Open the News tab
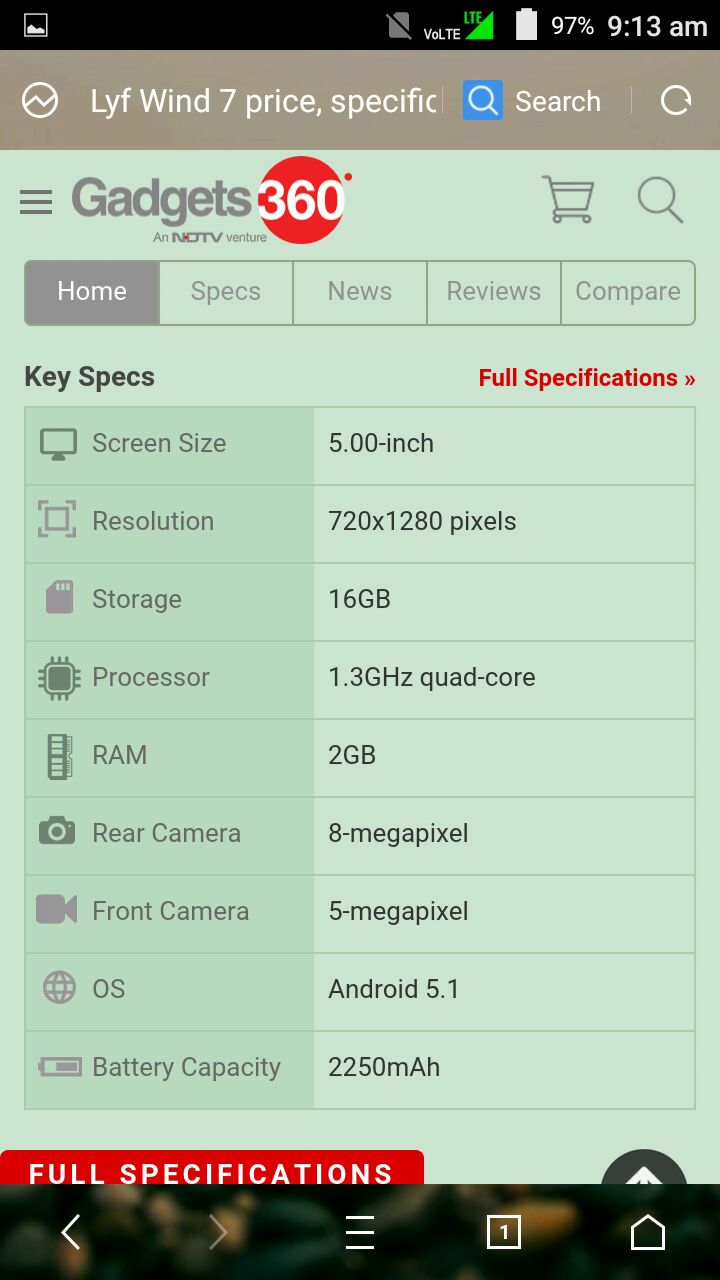 pos(360,292)
